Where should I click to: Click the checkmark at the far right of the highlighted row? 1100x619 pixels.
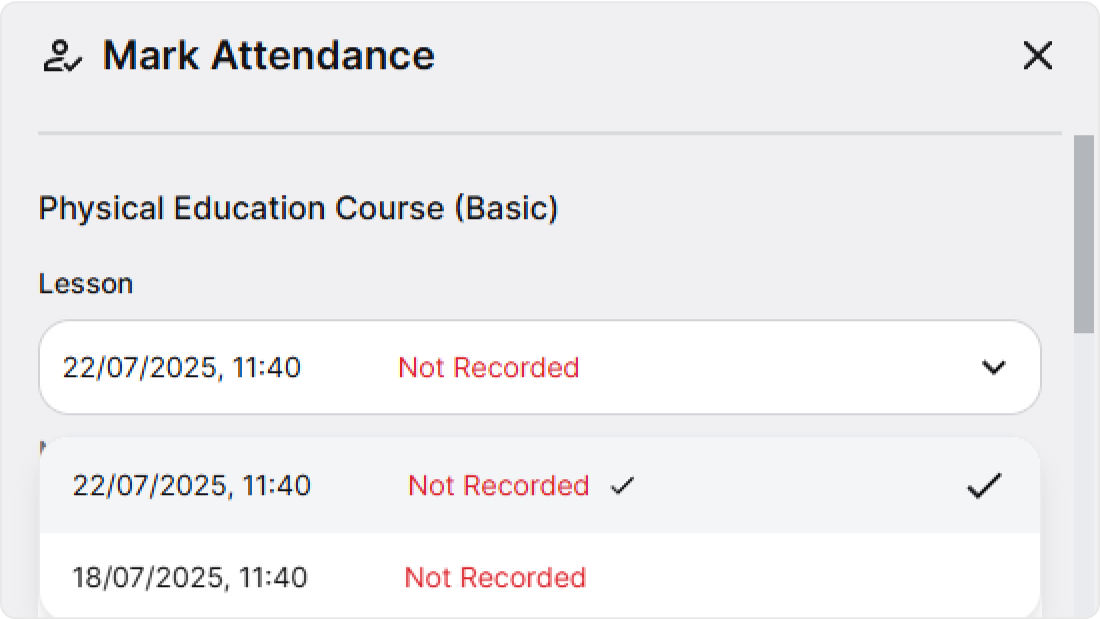(x=986, y=486)
